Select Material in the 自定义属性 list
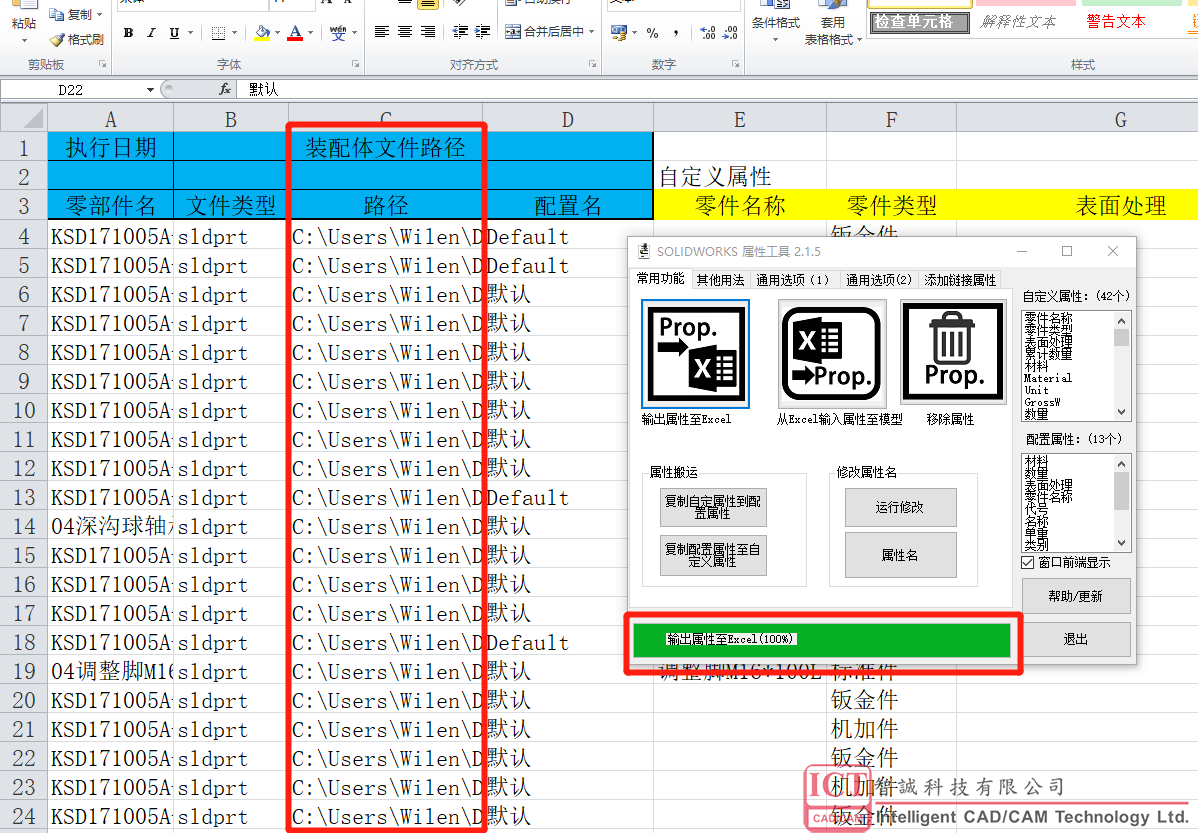 [1047, 378]
